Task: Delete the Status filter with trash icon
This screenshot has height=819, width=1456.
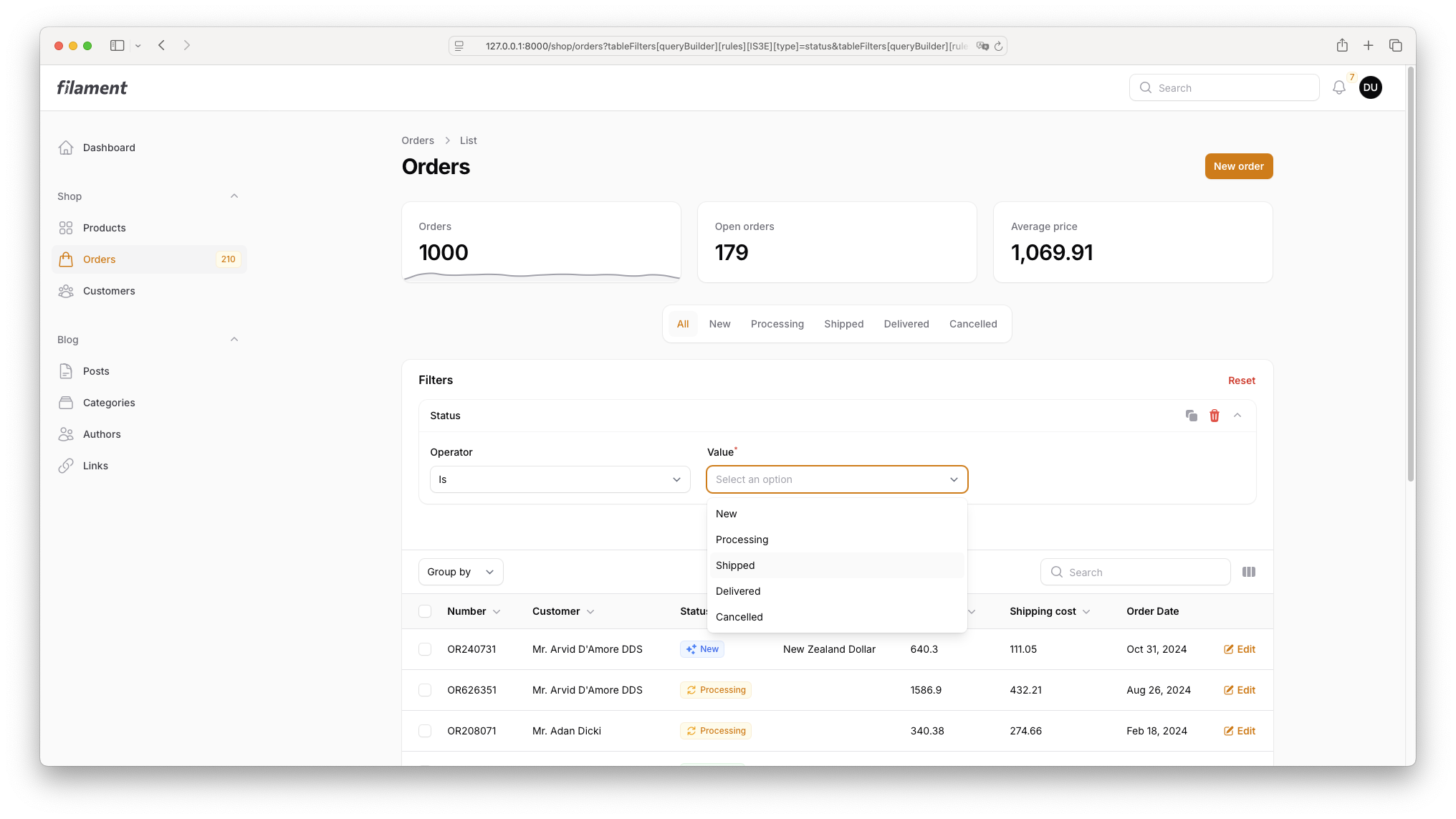Action: pos(1215,416)
